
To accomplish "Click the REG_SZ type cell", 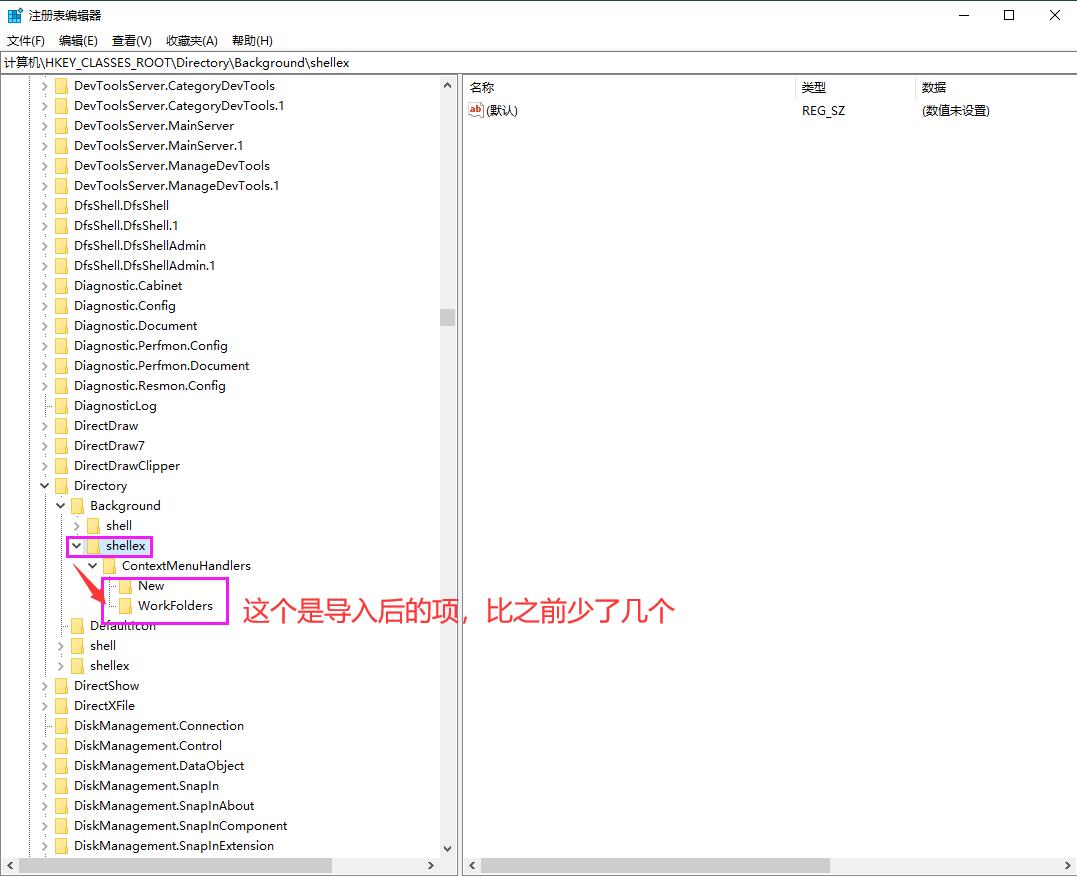I will (823, 111).
